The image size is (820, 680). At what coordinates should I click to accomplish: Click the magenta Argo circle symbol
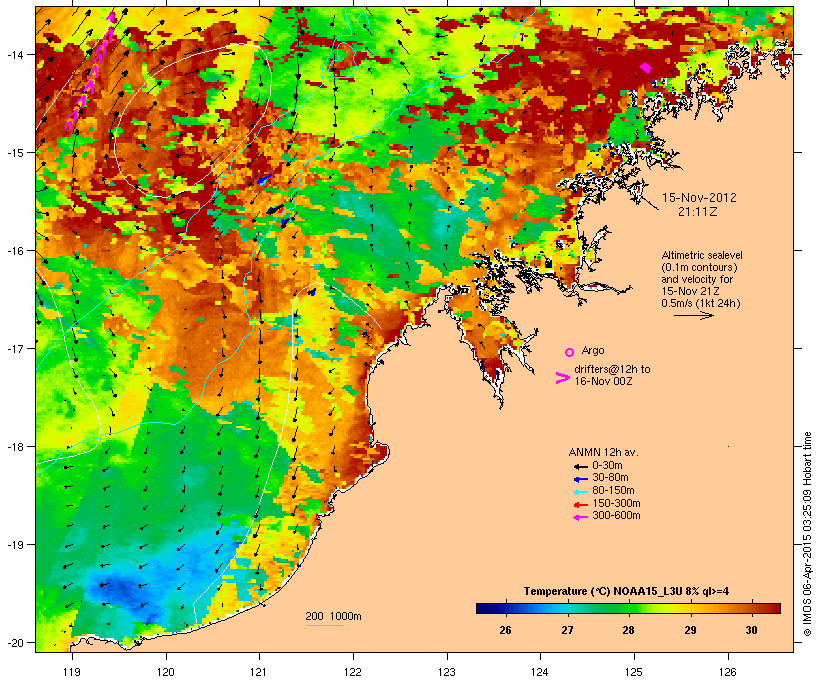570,352
